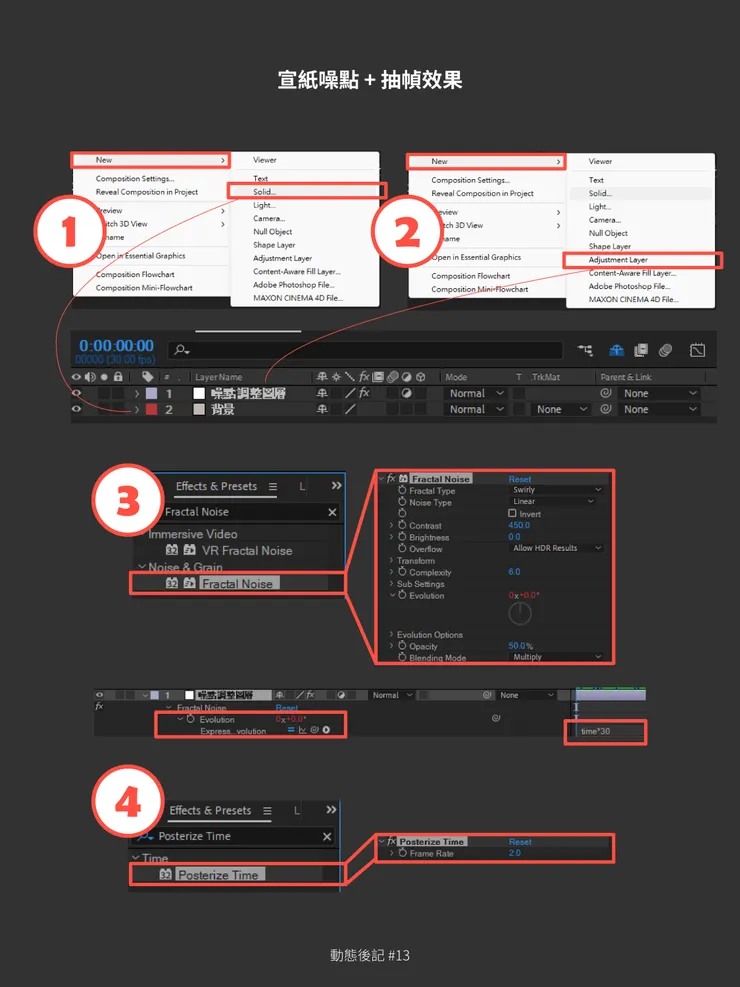Enable the Frame Blending filmstrip icon above timeline

641,350
